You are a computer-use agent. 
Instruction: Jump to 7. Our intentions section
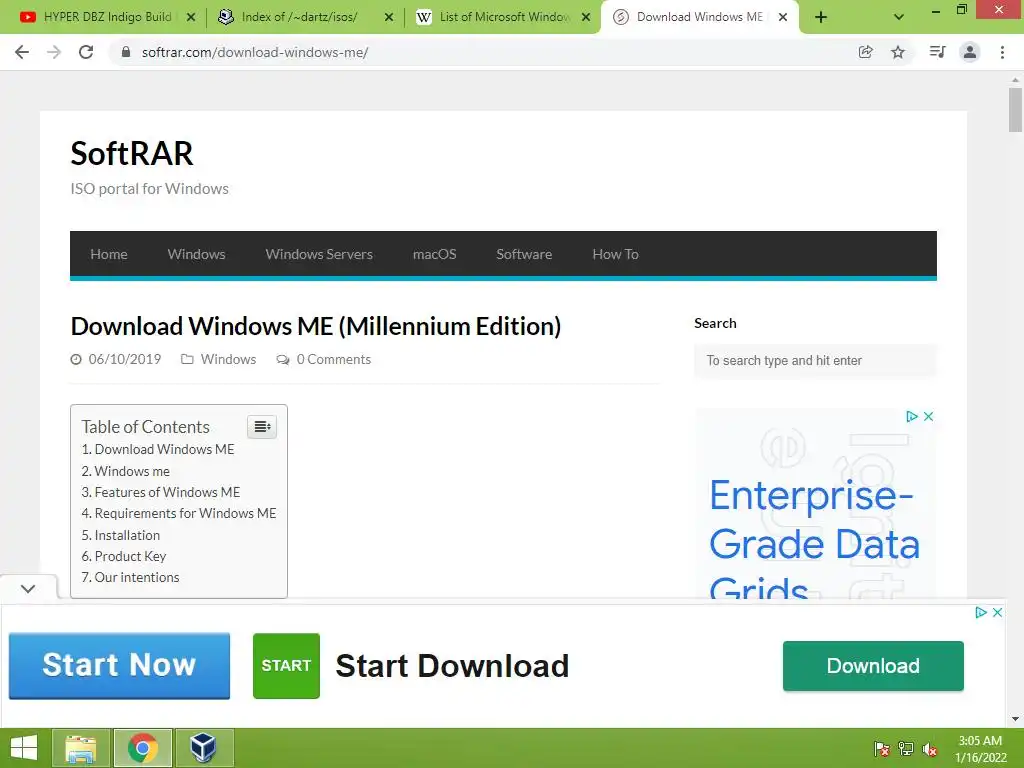[131, 577]
